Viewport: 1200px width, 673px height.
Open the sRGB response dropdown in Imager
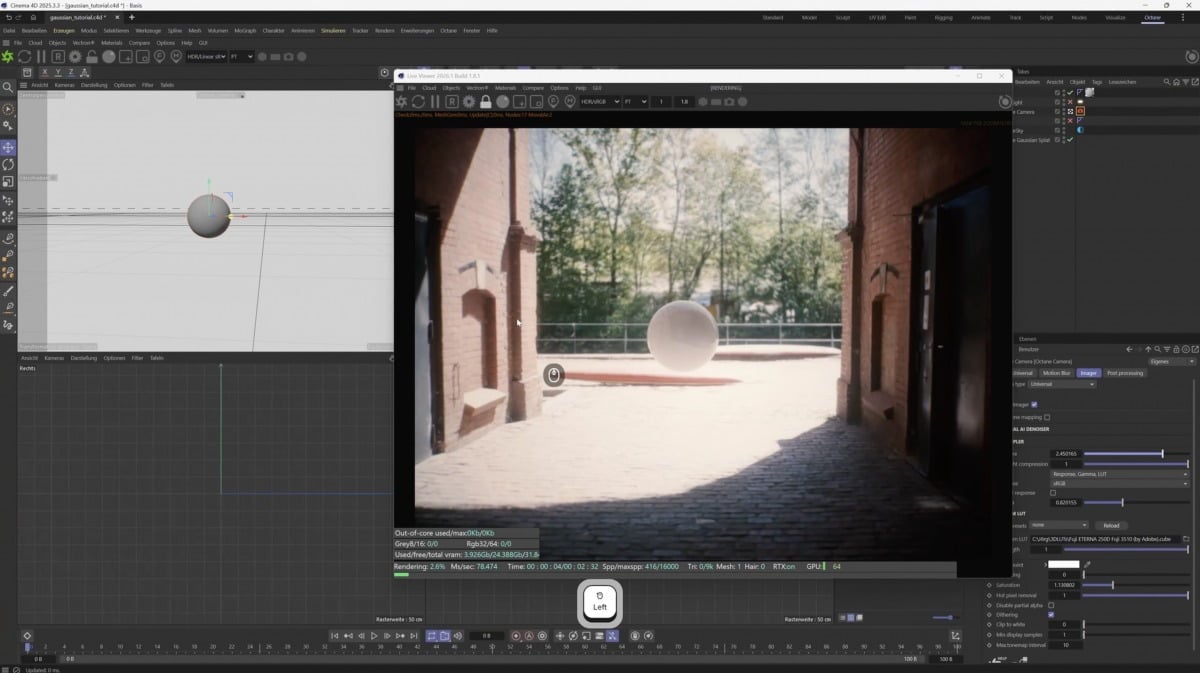coord(1119,483)
